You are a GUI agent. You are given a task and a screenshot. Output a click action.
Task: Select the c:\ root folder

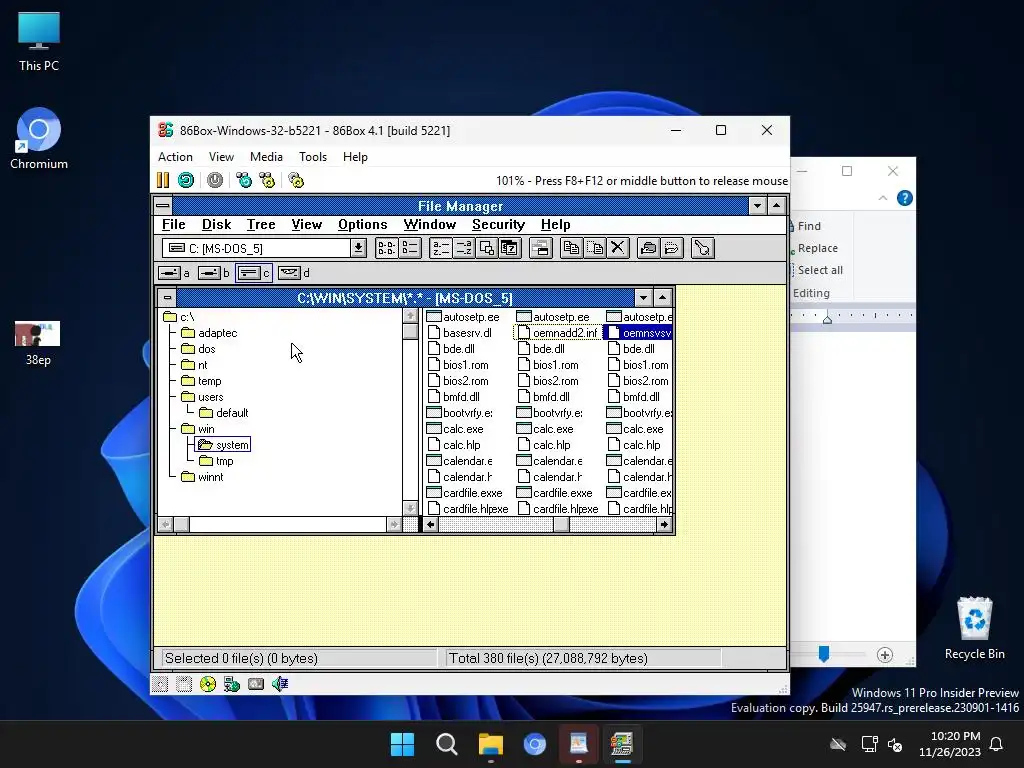[x=179, y=317]
